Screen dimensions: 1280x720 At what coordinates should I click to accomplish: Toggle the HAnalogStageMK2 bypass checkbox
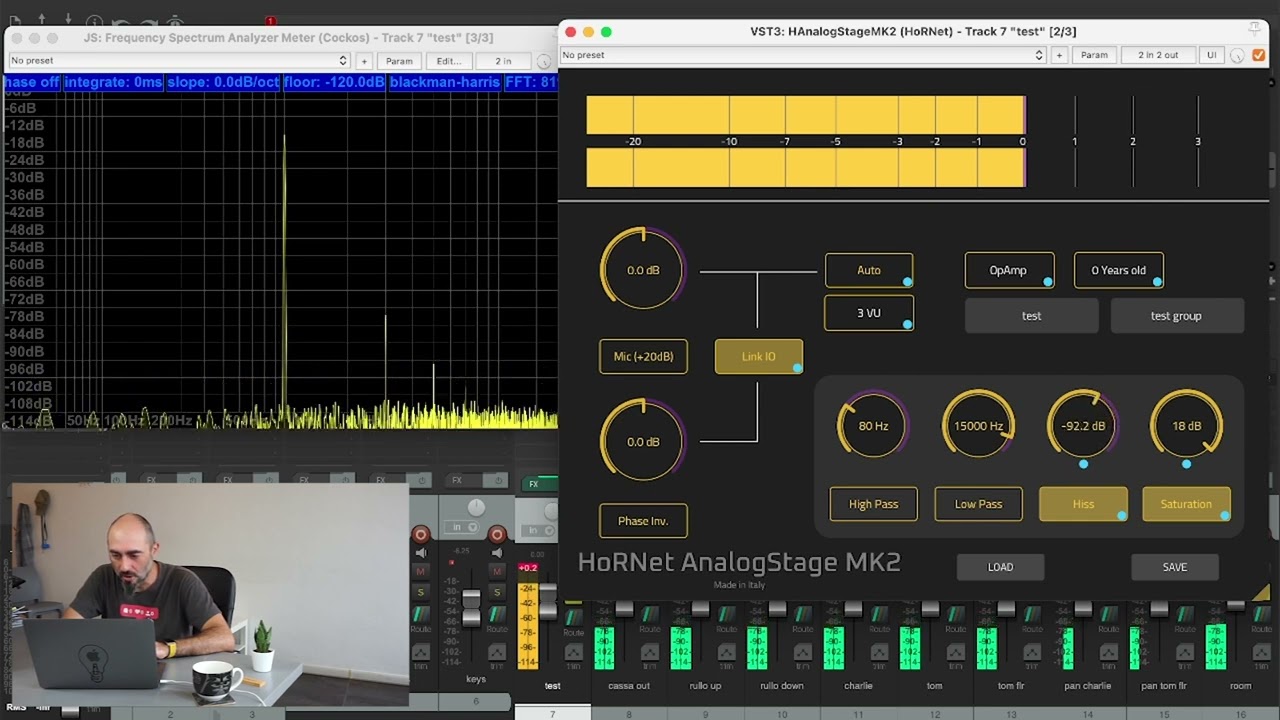1259,55
